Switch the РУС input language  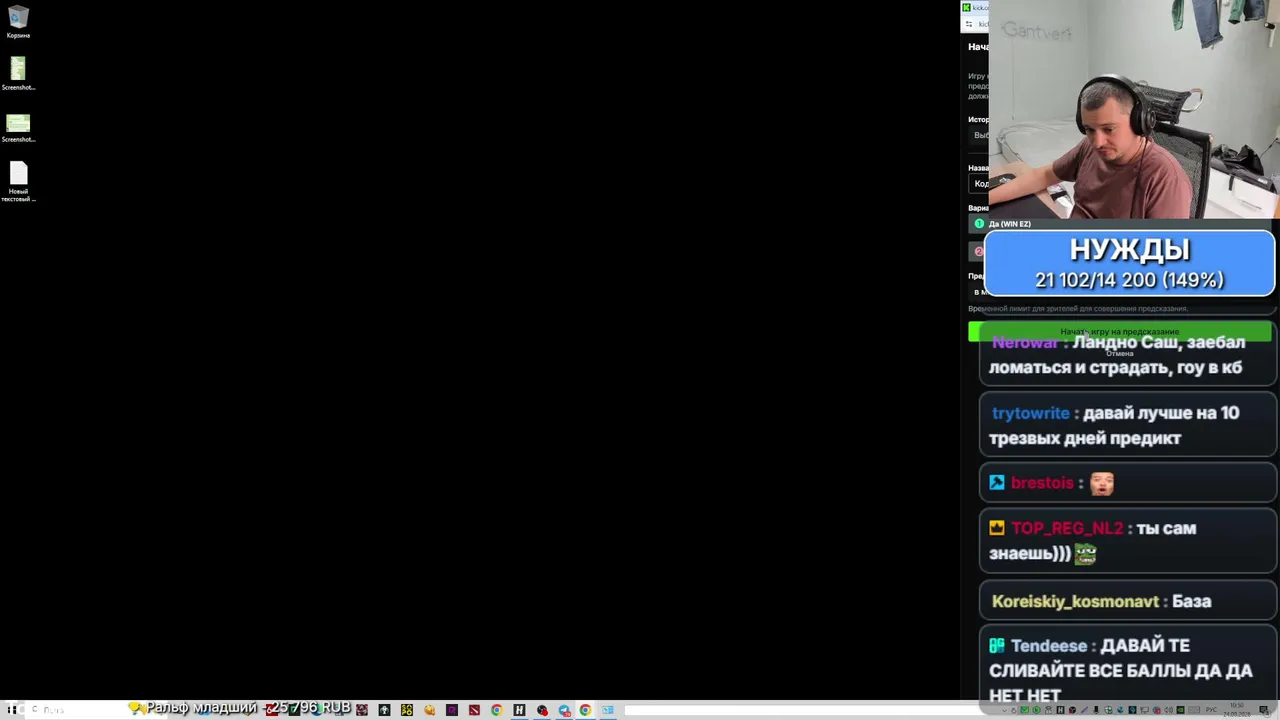[1212, 710]
